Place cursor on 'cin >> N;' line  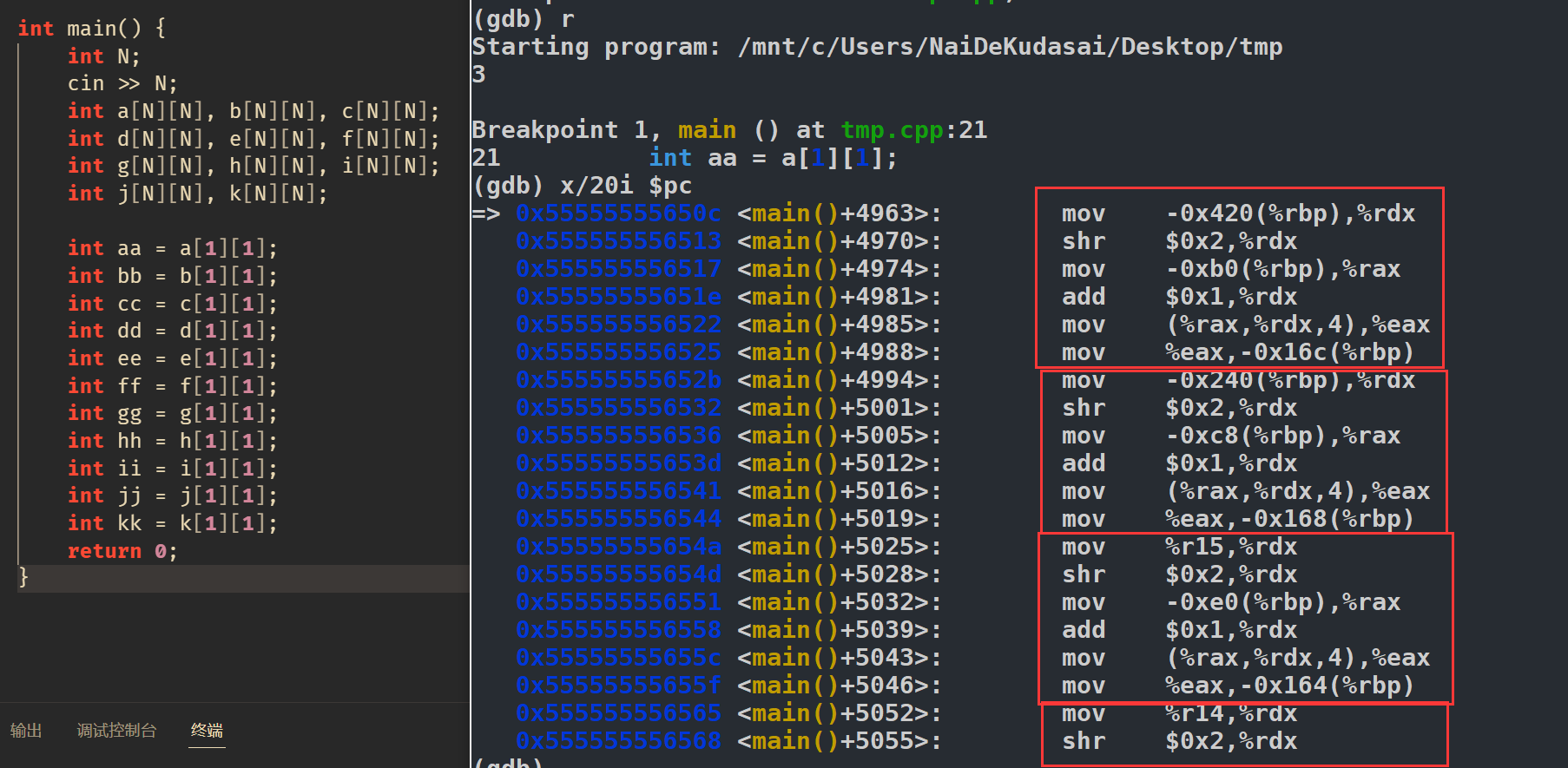coord(122,84)
